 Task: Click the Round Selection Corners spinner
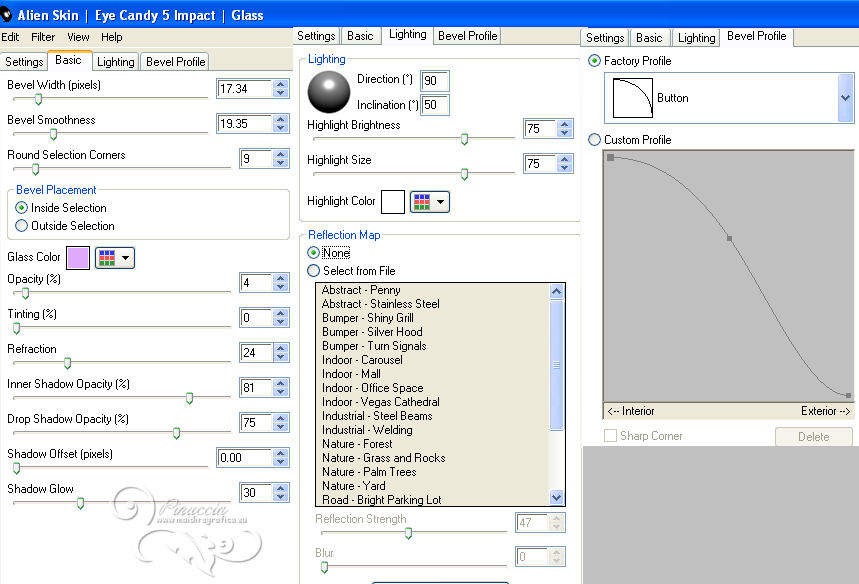280,159
